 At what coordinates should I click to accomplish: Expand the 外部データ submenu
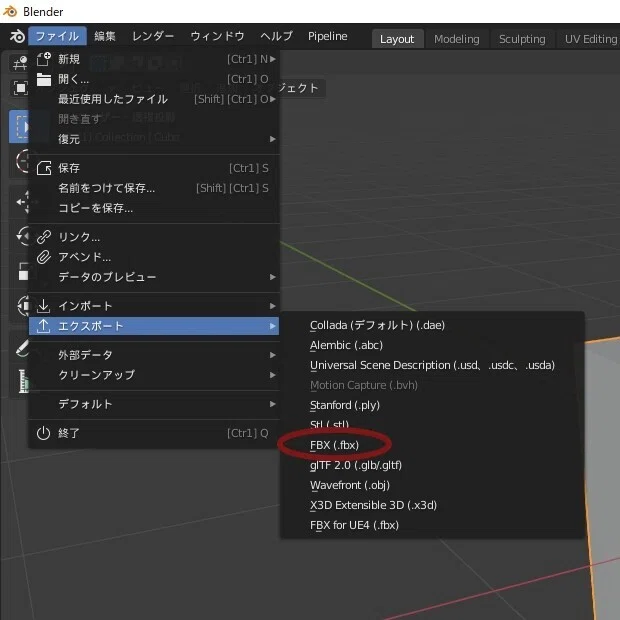pos(154,355)
